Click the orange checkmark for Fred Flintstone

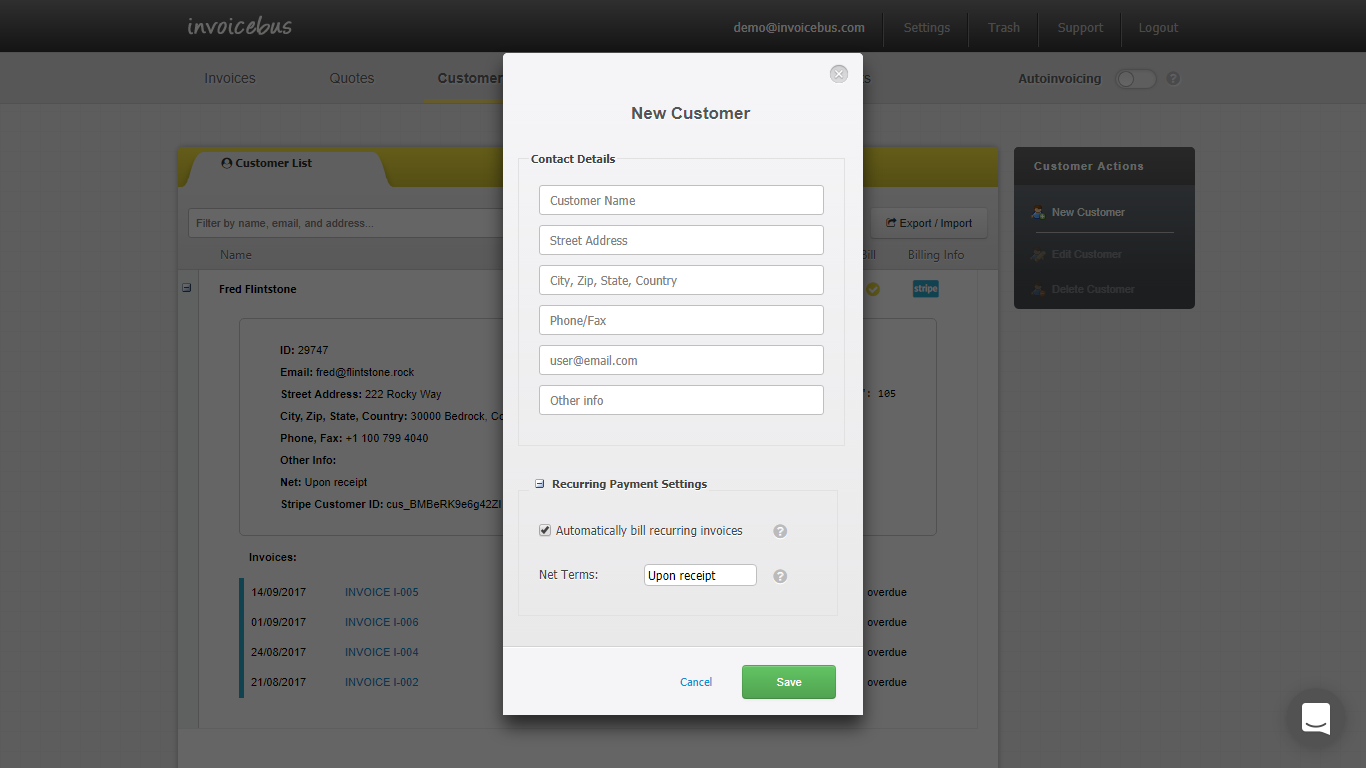[873, 289]
